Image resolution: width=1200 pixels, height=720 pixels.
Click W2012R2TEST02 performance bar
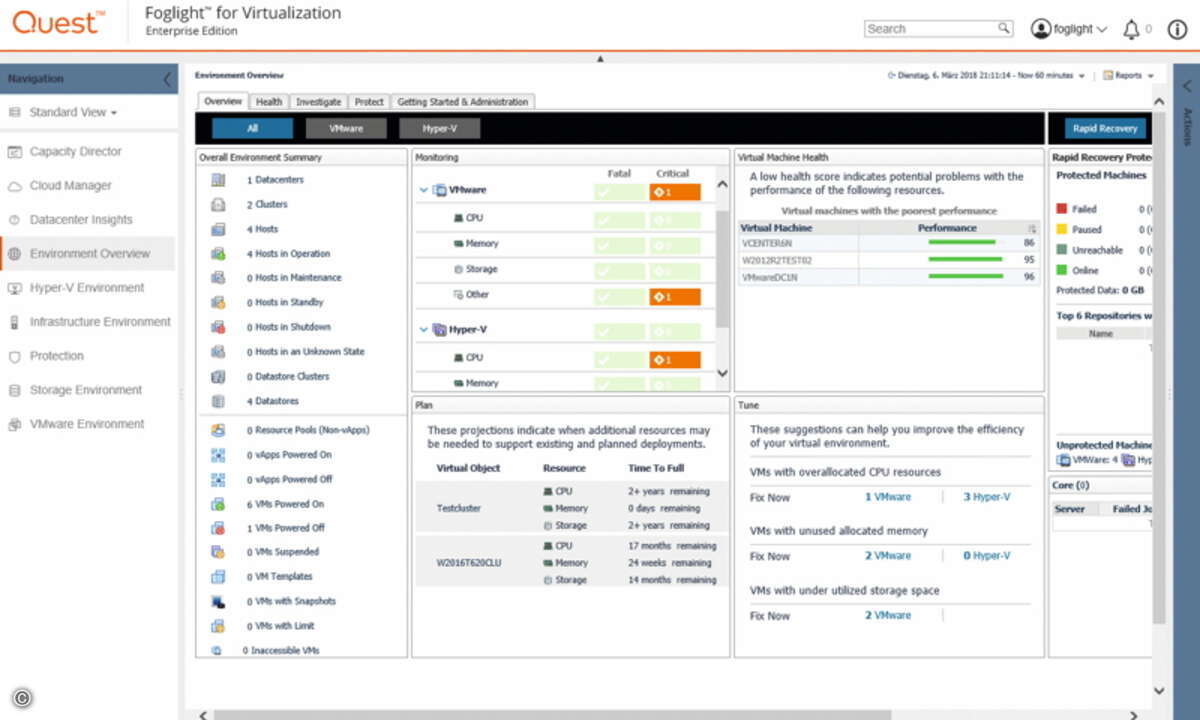[x=965, y=260]
